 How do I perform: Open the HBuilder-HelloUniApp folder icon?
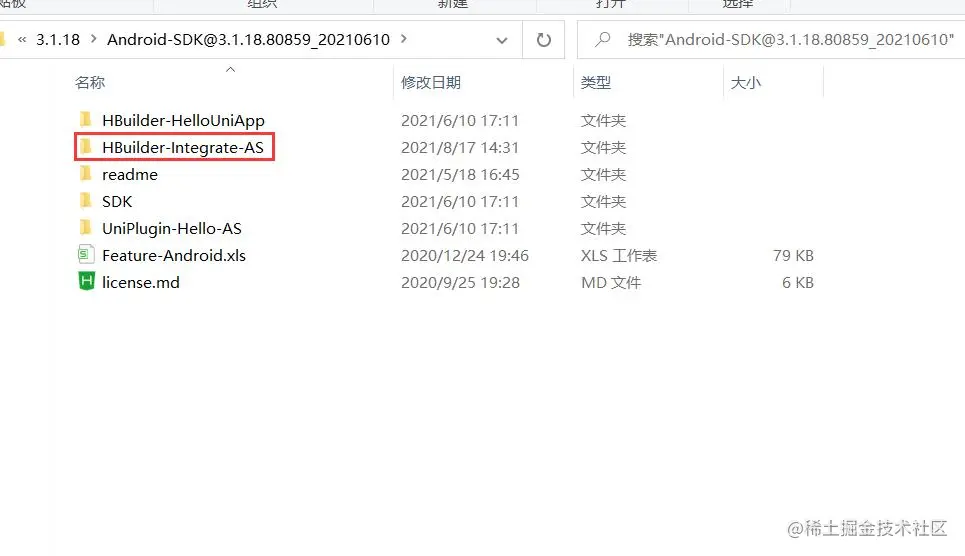pyautogui.click(x=86, y=119)
